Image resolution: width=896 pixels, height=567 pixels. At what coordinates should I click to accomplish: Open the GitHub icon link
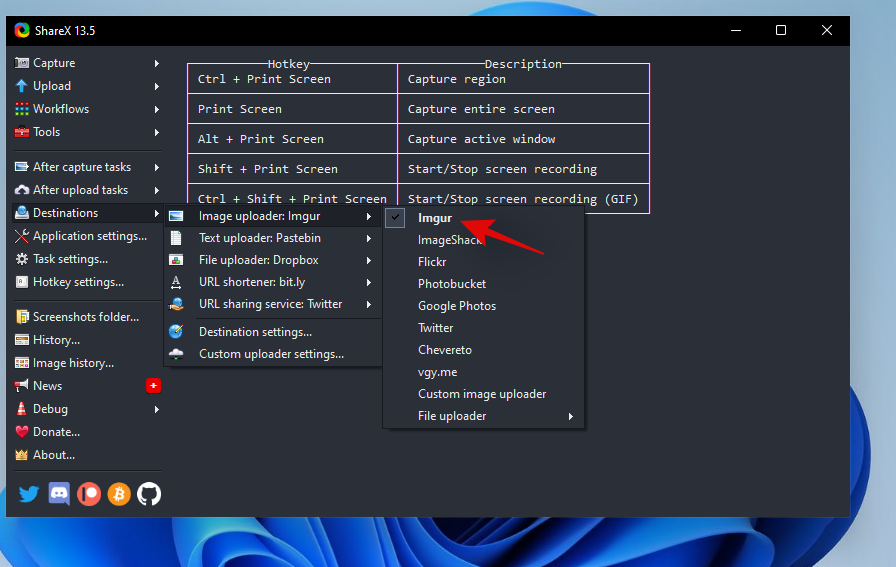pyautogui.click(x=149, y=494)
